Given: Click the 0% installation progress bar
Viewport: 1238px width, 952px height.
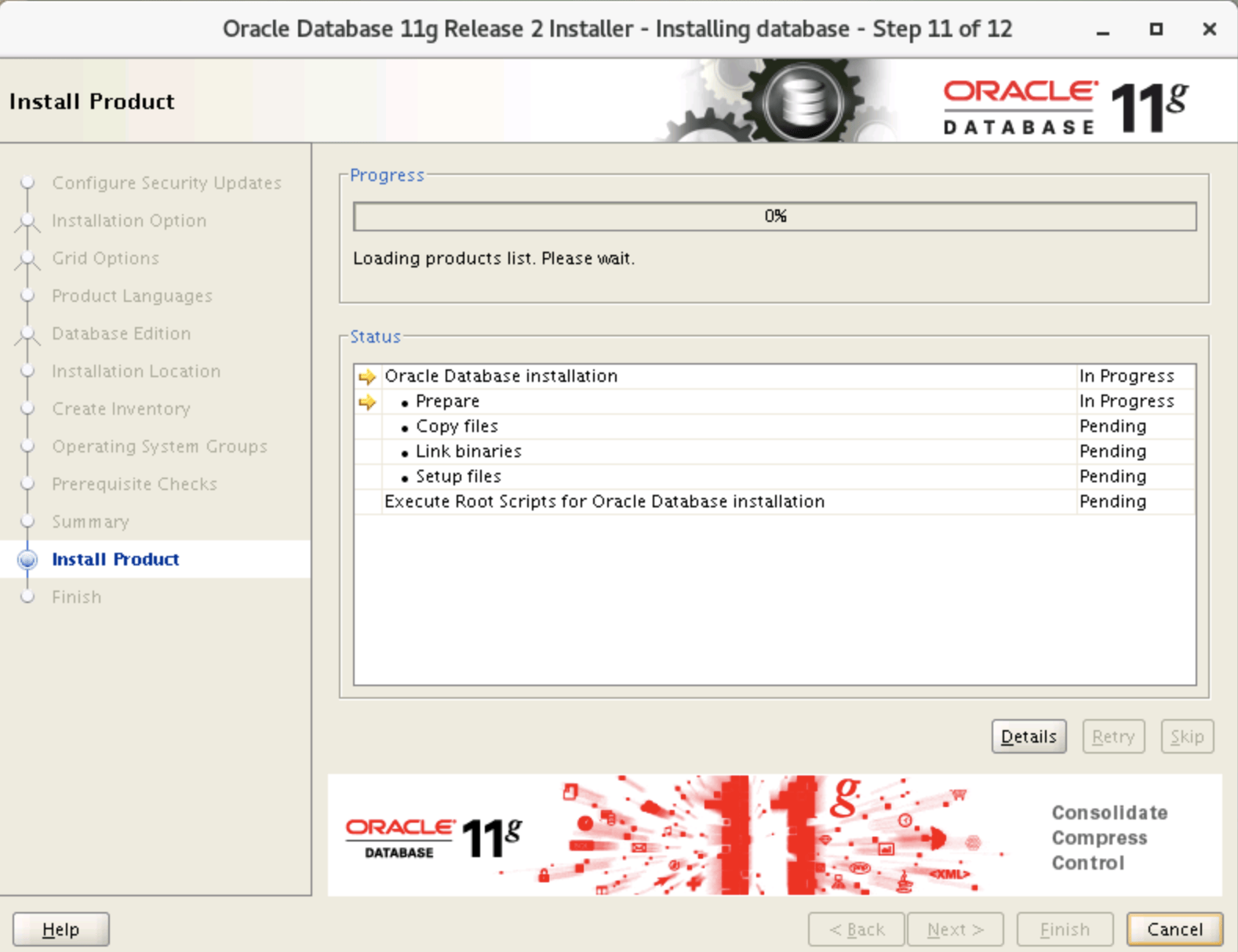Looking at the screenshot, I should [x=775, y=216].
